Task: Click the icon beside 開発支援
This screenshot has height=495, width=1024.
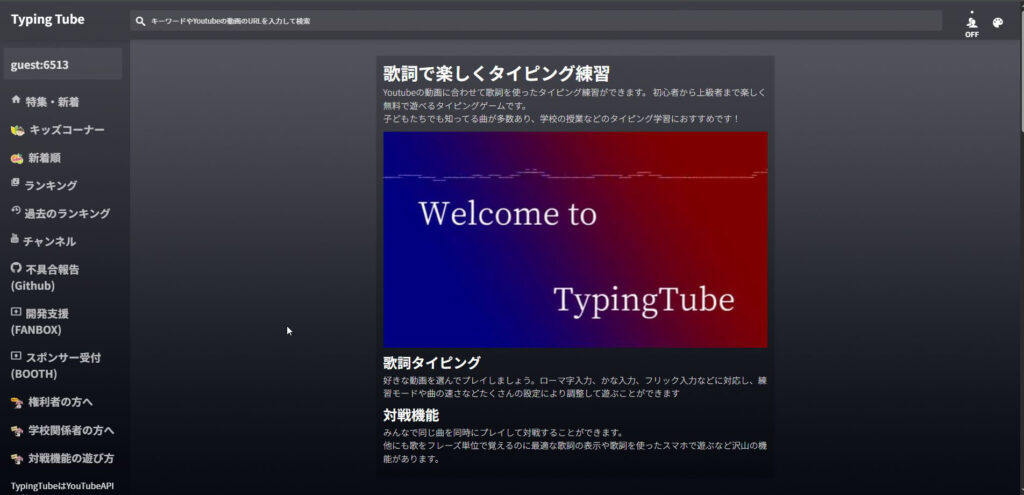Action: pyautogui.click(x=16, y=312)
